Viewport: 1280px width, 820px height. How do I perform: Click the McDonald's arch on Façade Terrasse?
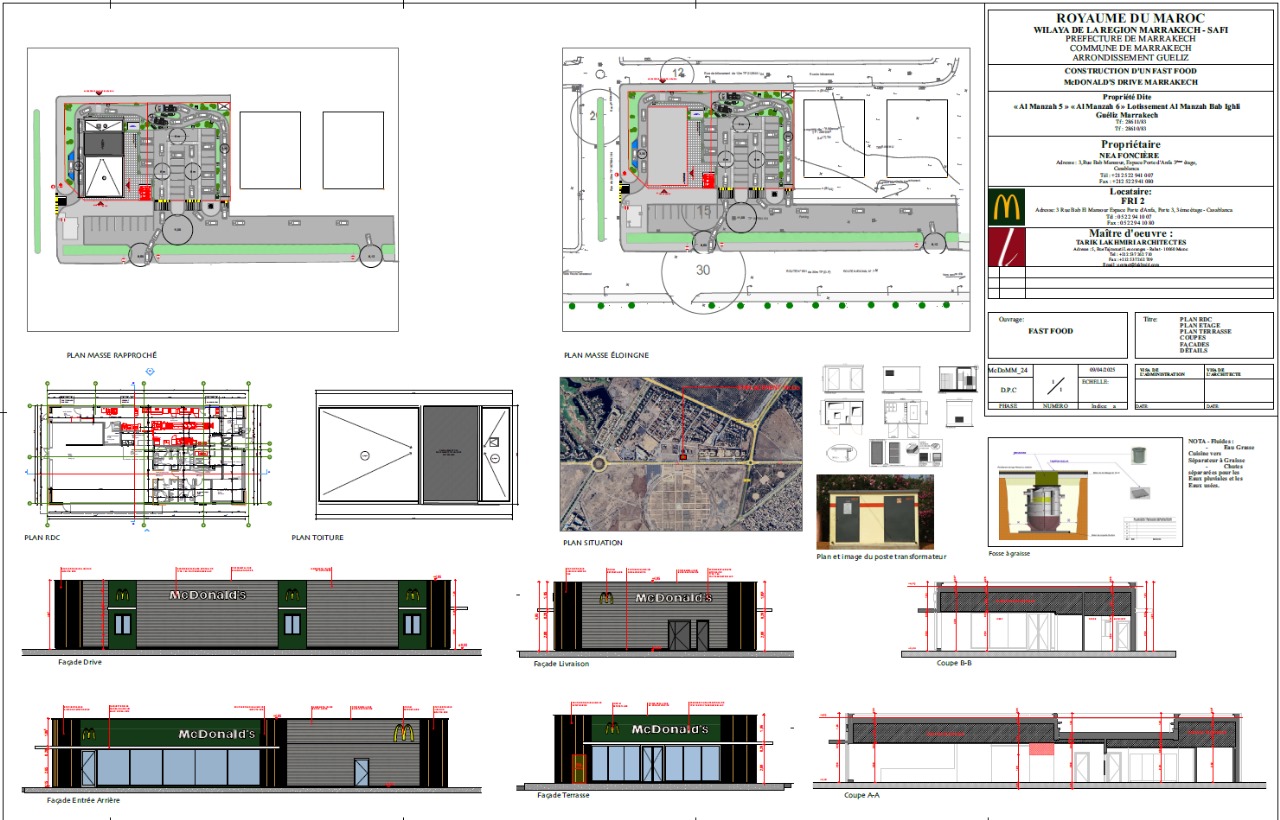point(612,728)
